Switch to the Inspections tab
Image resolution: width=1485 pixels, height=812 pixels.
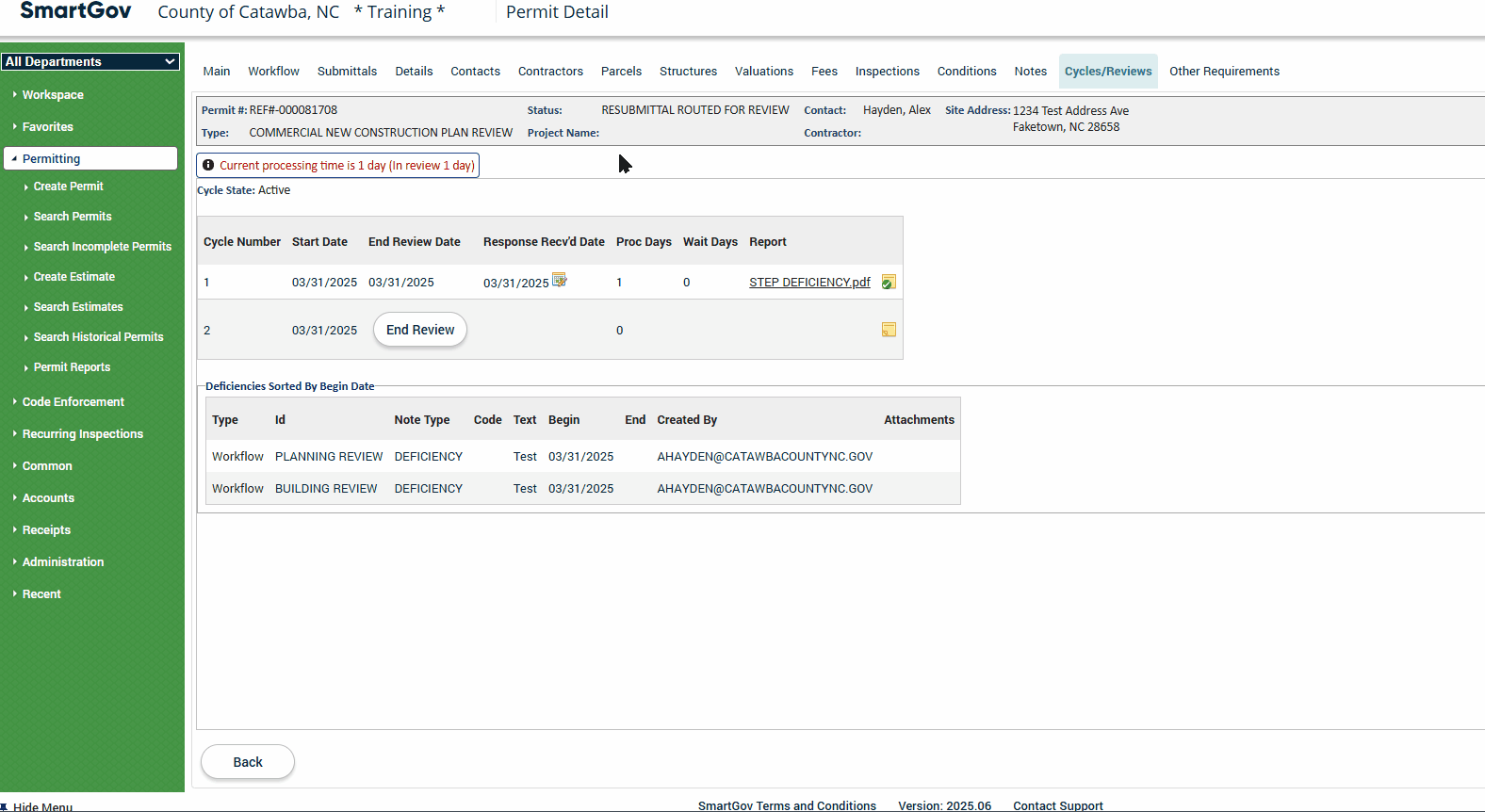(887, 72)
